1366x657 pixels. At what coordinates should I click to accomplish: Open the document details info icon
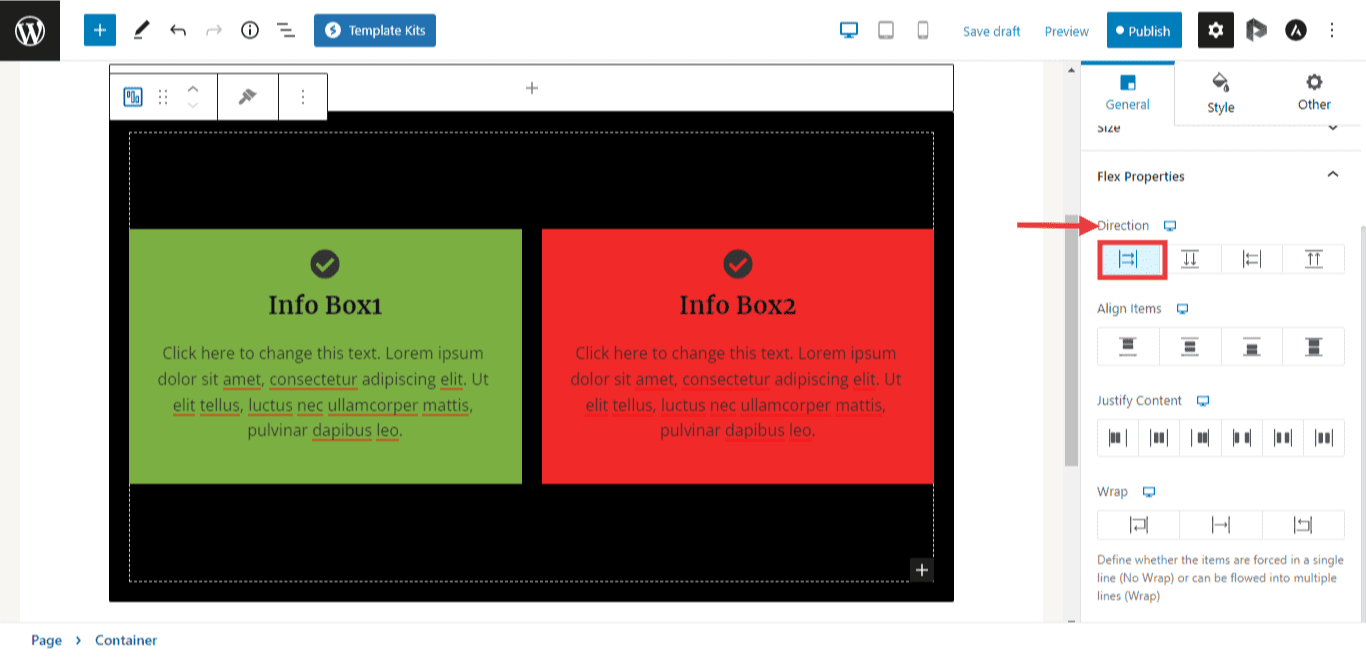coord(250,30)
